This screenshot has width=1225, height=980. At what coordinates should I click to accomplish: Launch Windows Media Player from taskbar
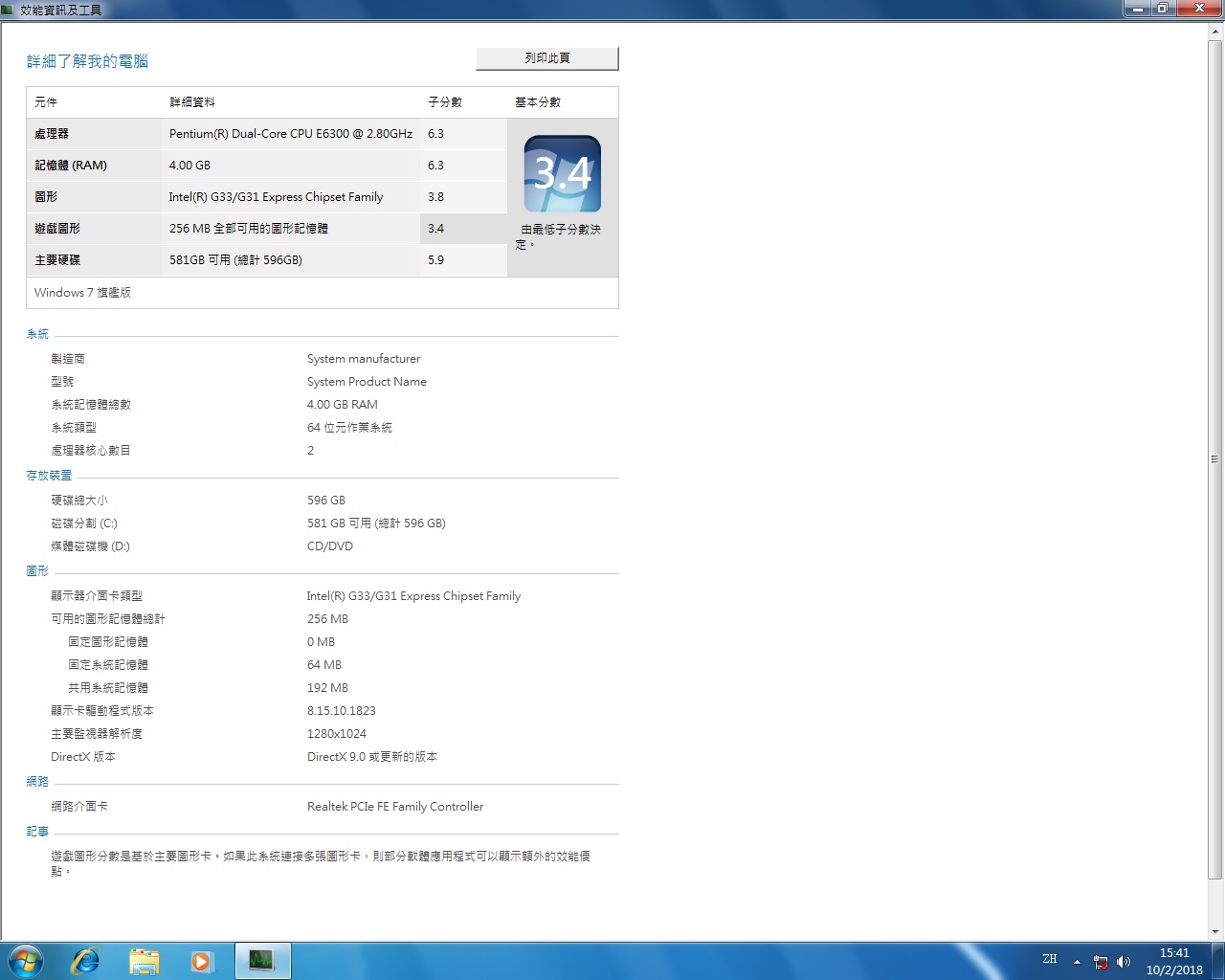(x=201, y=961)
